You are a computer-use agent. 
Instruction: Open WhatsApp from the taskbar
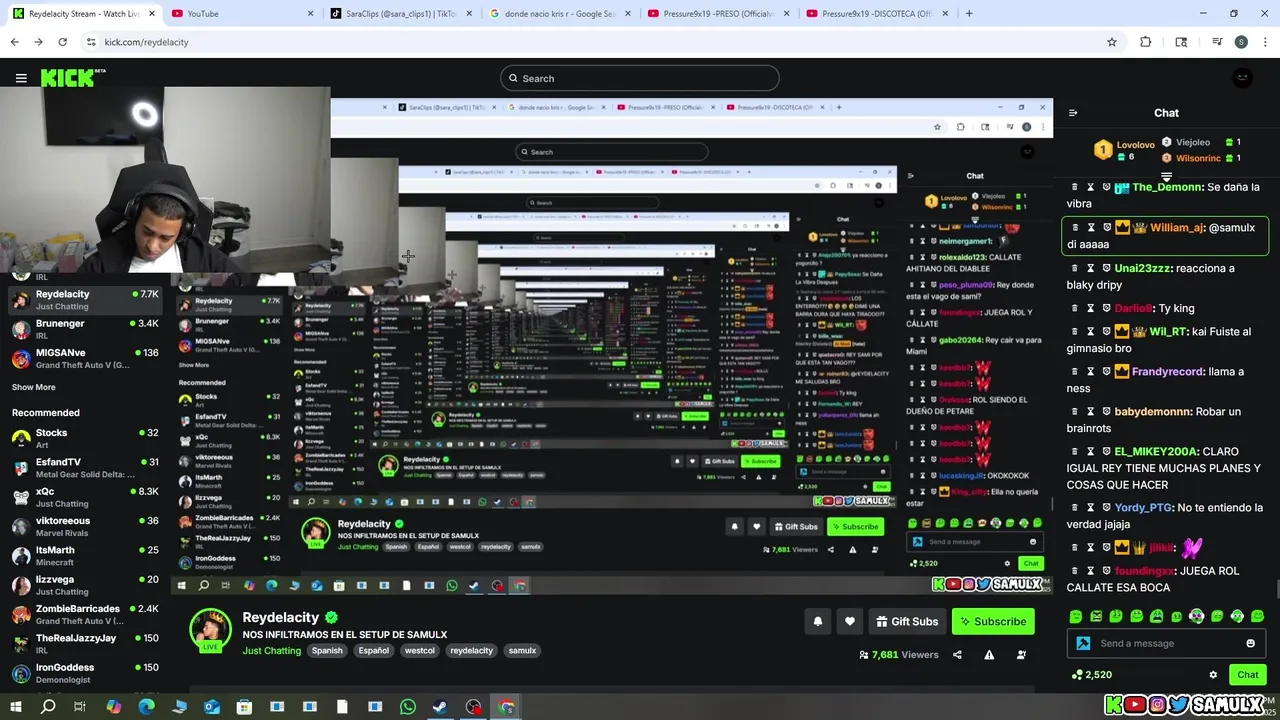pyautogui.click(x=408, y=707)
